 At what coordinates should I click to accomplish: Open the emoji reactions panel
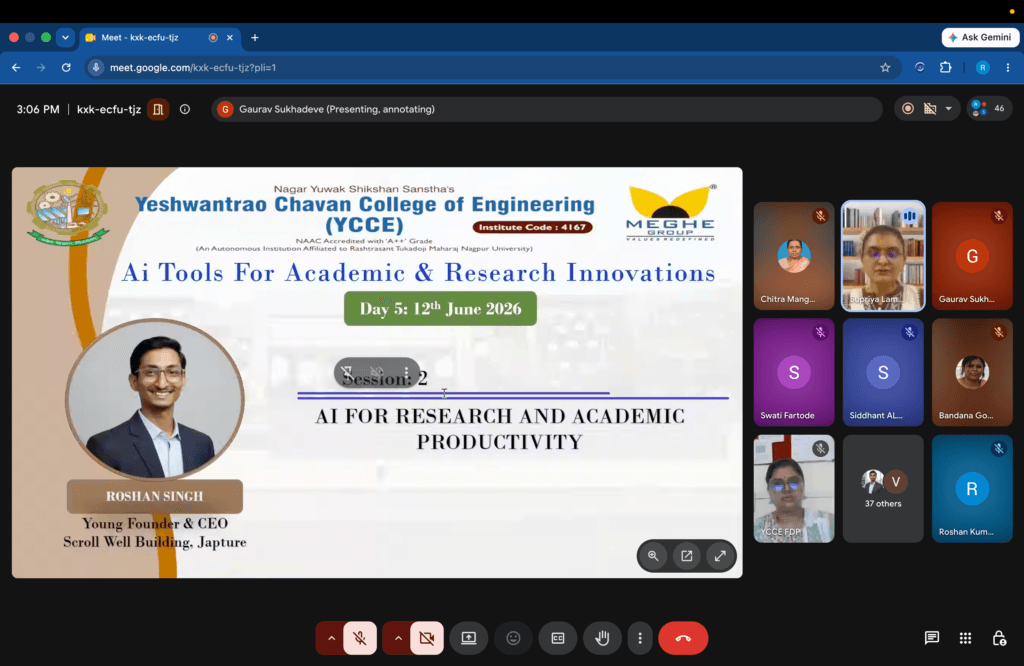point(513,638)
